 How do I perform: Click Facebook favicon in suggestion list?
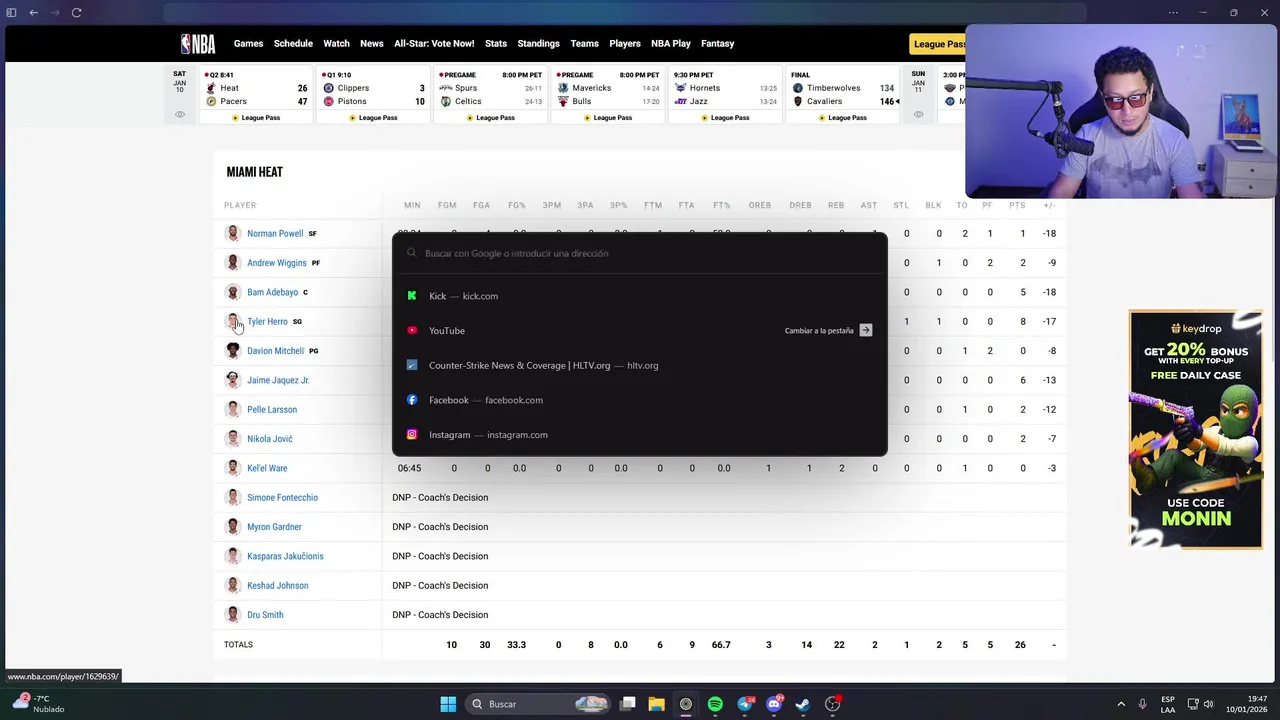point(411,400)
